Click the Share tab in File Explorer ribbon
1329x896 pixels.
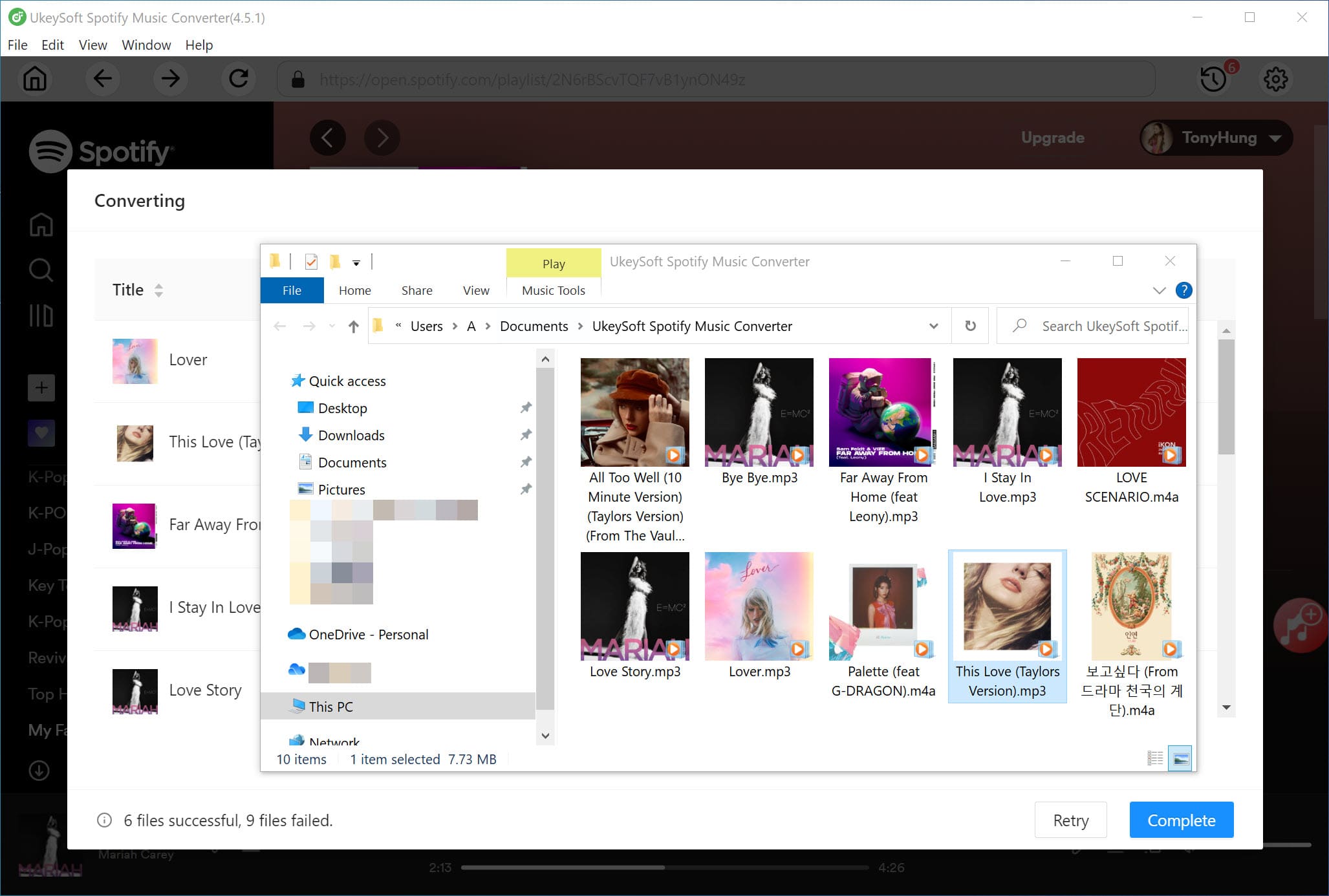415,290
